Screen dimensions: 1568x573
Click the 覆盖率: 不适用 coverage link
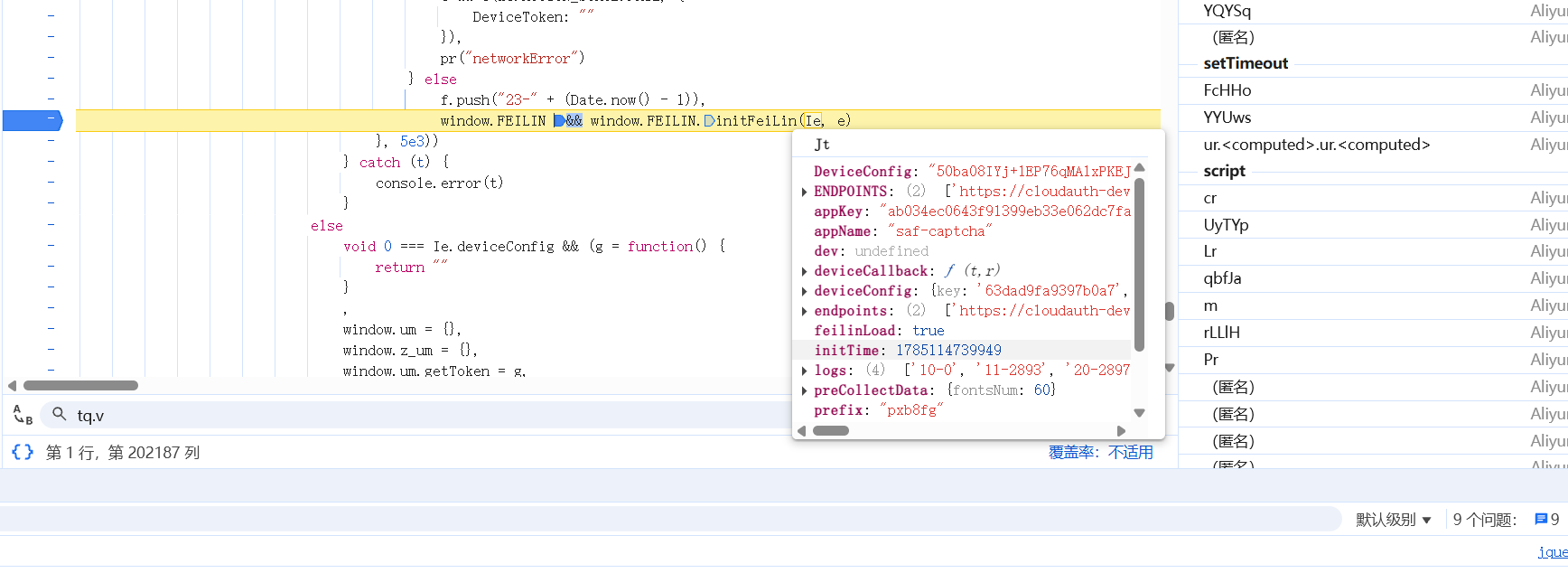(1100, 452)
